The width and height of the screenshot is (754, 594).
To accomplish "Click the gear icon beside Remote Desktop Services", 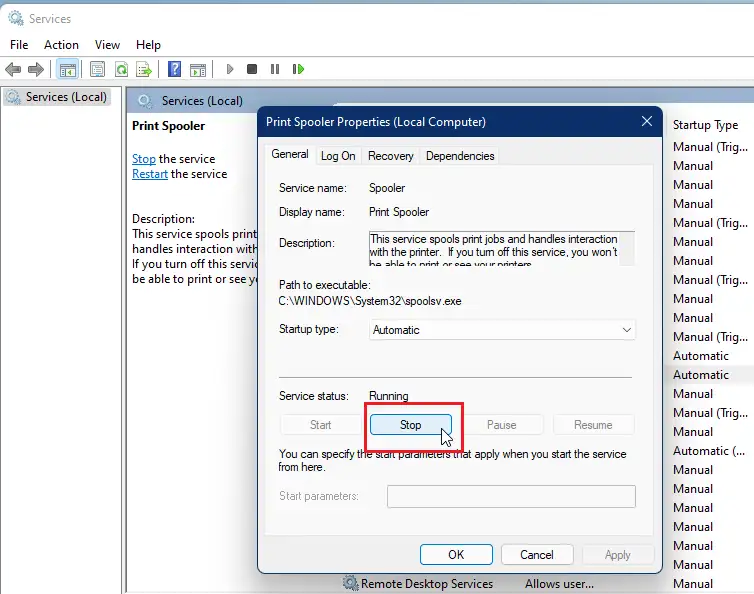I will [x=351, y=583].
